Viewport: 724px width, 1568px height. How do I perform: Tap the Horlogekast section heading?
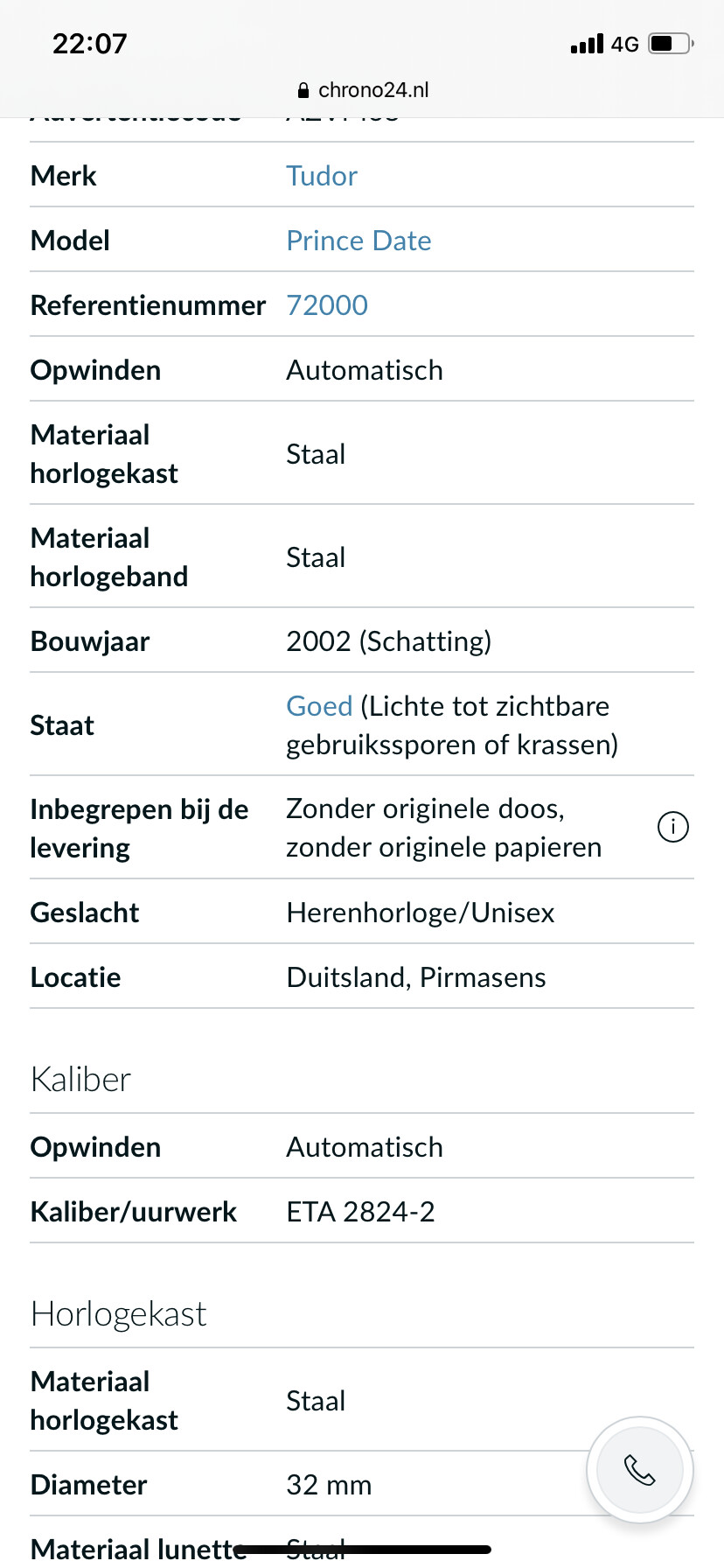pos(118,1314)
